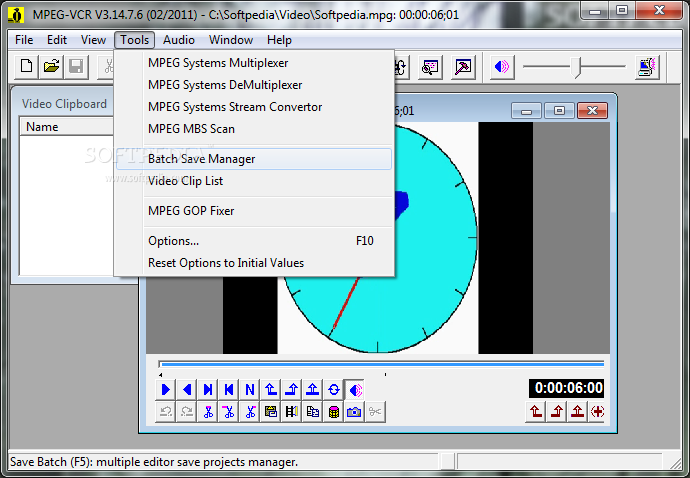Play the video in reverse

(187, 390)
